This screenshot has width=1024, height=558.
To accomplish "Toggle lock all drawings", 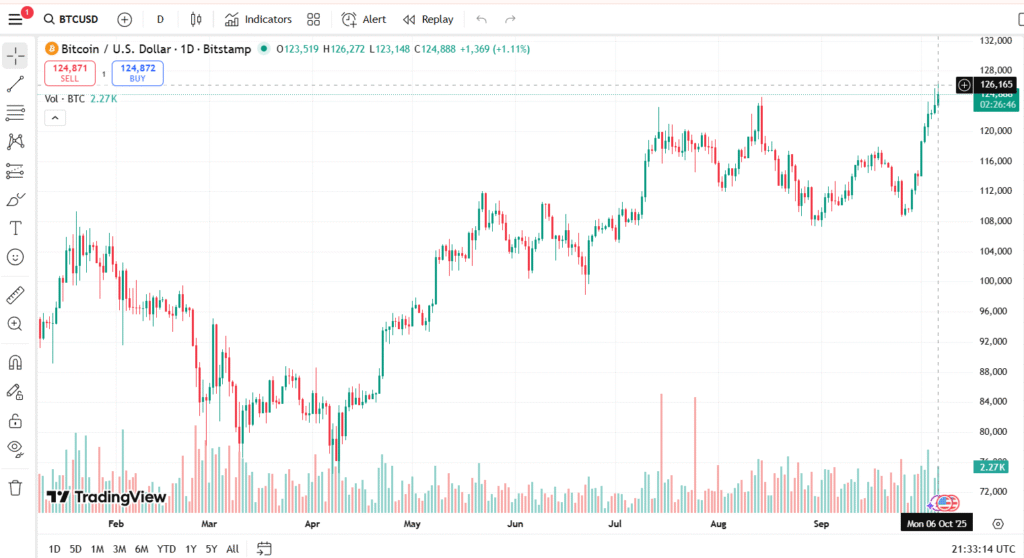I will click(15, 420).
